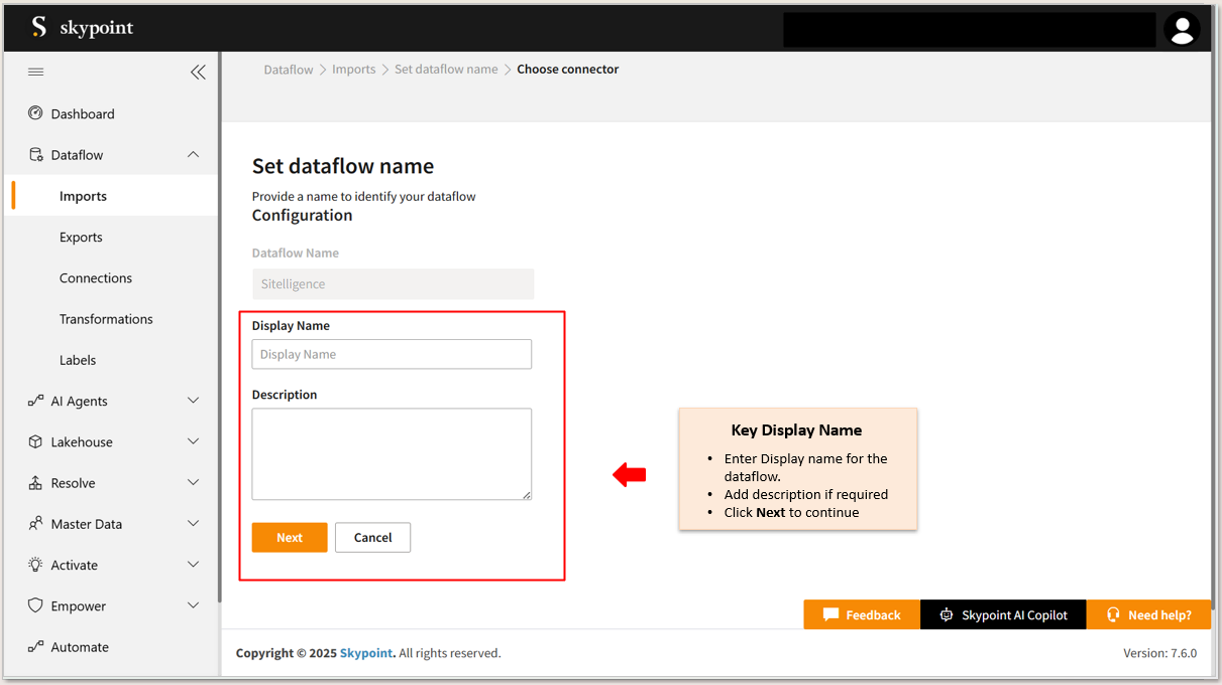Click the Dashboard gauge icon
1222x685 pixels.
pos(36,114)
